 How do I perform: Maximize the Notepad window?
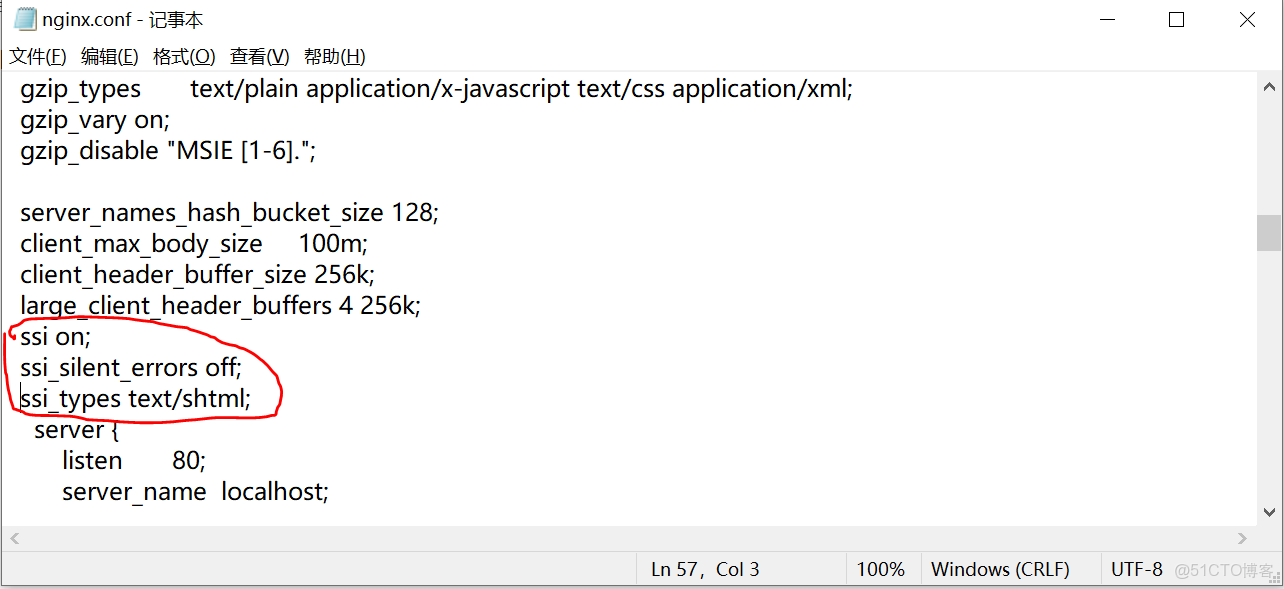1176,19
